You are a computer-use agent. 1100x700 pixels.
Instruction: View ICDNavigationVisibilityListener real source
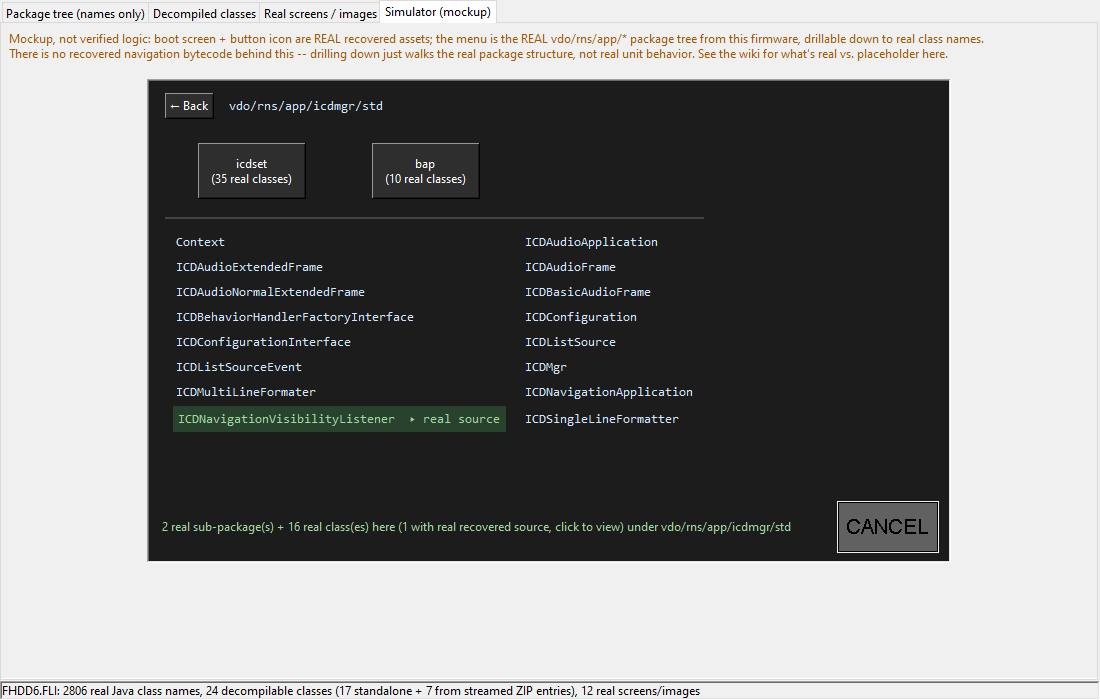tap(340, 419)
